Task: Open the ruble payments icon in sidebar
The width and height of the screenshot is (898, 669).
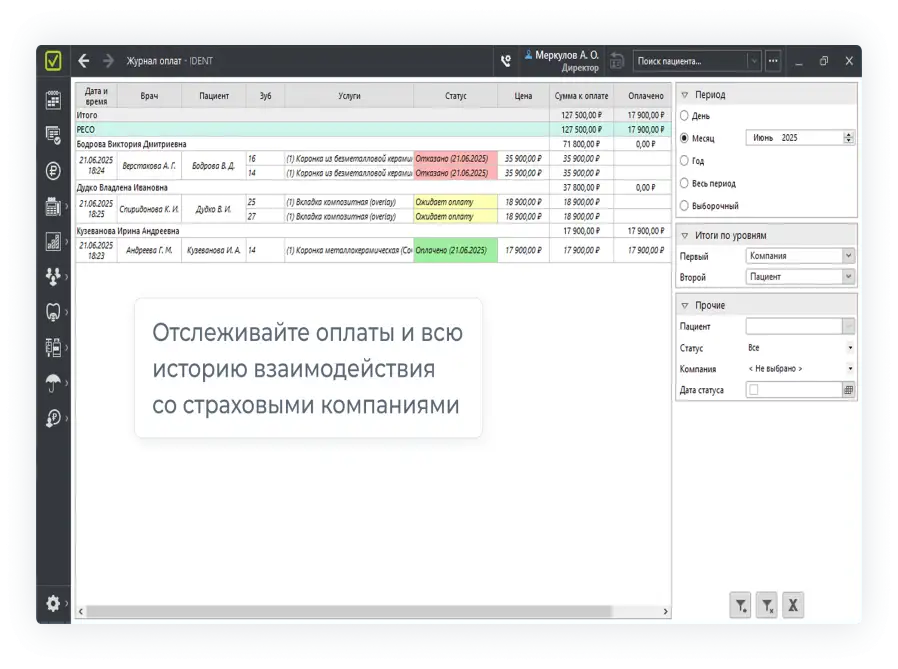Action: [54, 170]
